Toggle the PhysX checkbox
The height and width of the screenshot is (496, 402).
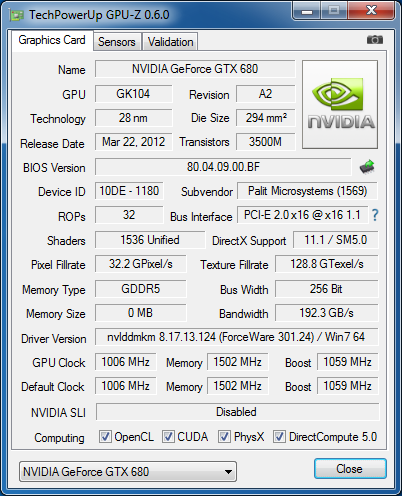(x=224, y=436)
